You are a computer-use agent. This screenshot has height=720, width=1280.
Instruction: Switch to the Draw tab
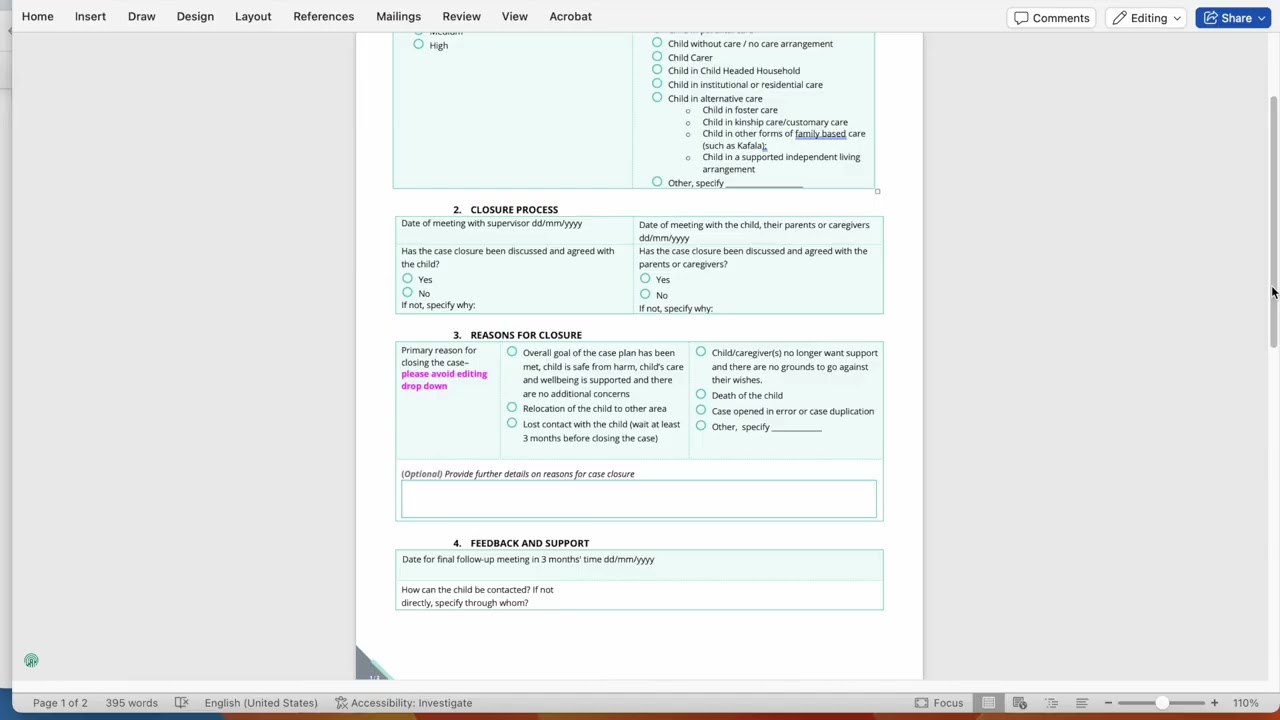coord(141,16)
